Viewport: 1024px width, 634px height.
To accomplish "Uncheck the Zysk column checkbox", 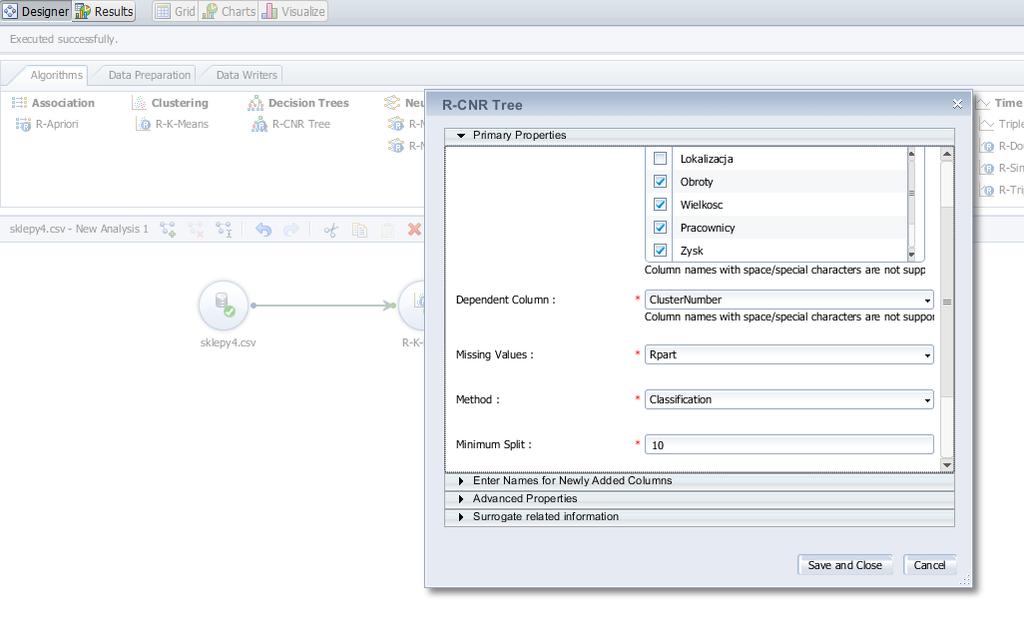I will (x=660, y=250).
